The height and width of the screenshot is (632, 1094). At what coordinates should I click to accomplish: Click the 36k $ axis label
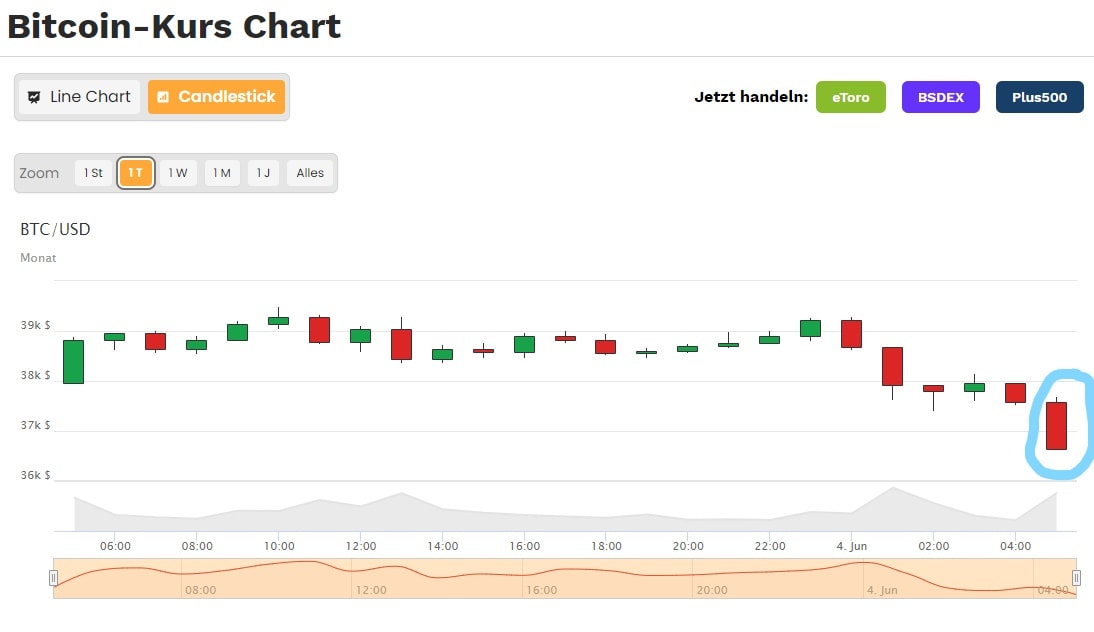(35, 475)
